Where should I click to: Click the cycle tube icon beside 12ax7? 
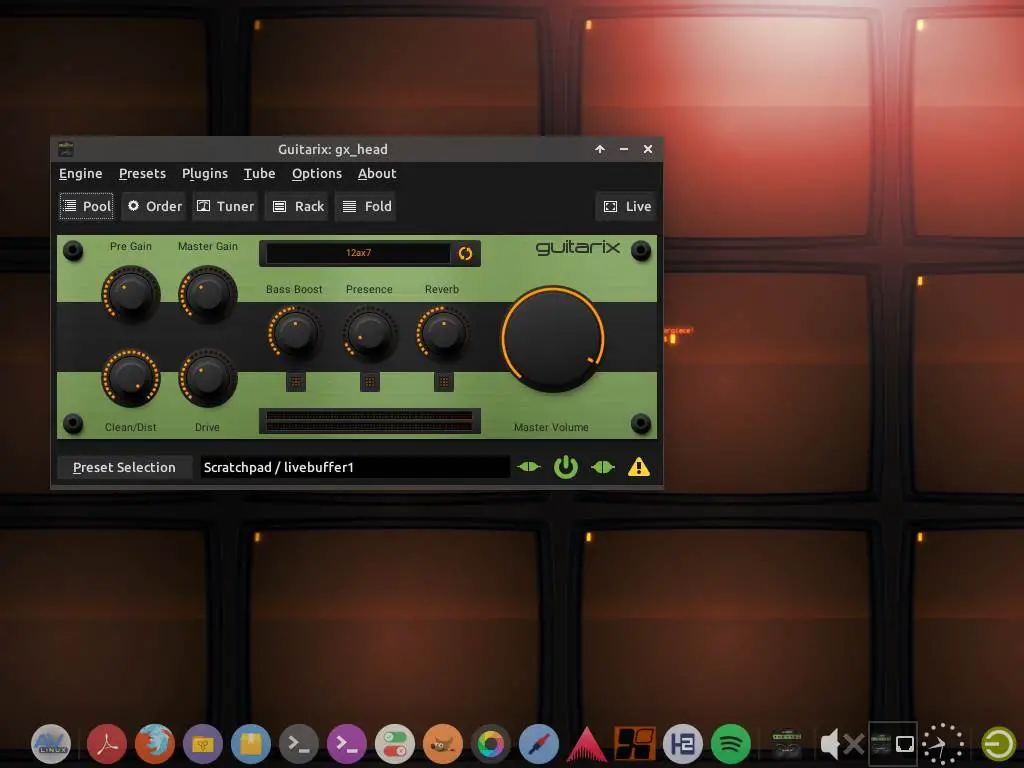point(465,253)
